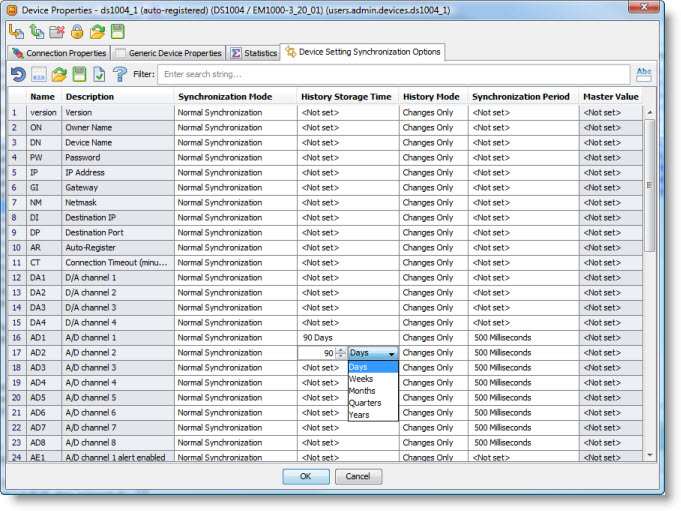The image size is (681, 511).
Task: Increase the 90 value using the spinner arrow
Action: pos(341,349)
